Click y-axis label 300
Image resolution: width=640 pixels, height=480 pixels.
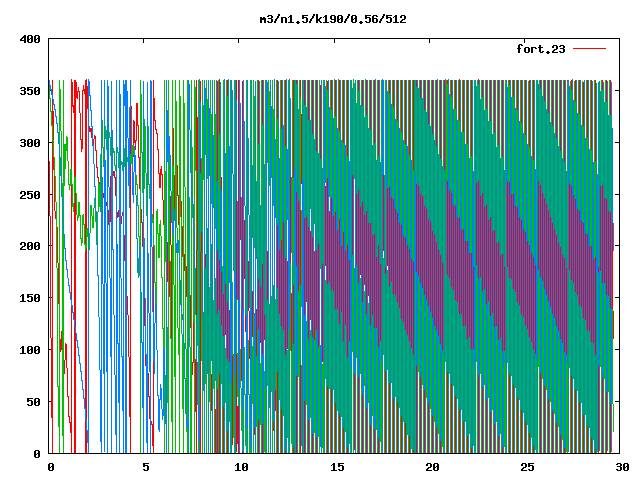pyautogui.click(x=30, y=143)
